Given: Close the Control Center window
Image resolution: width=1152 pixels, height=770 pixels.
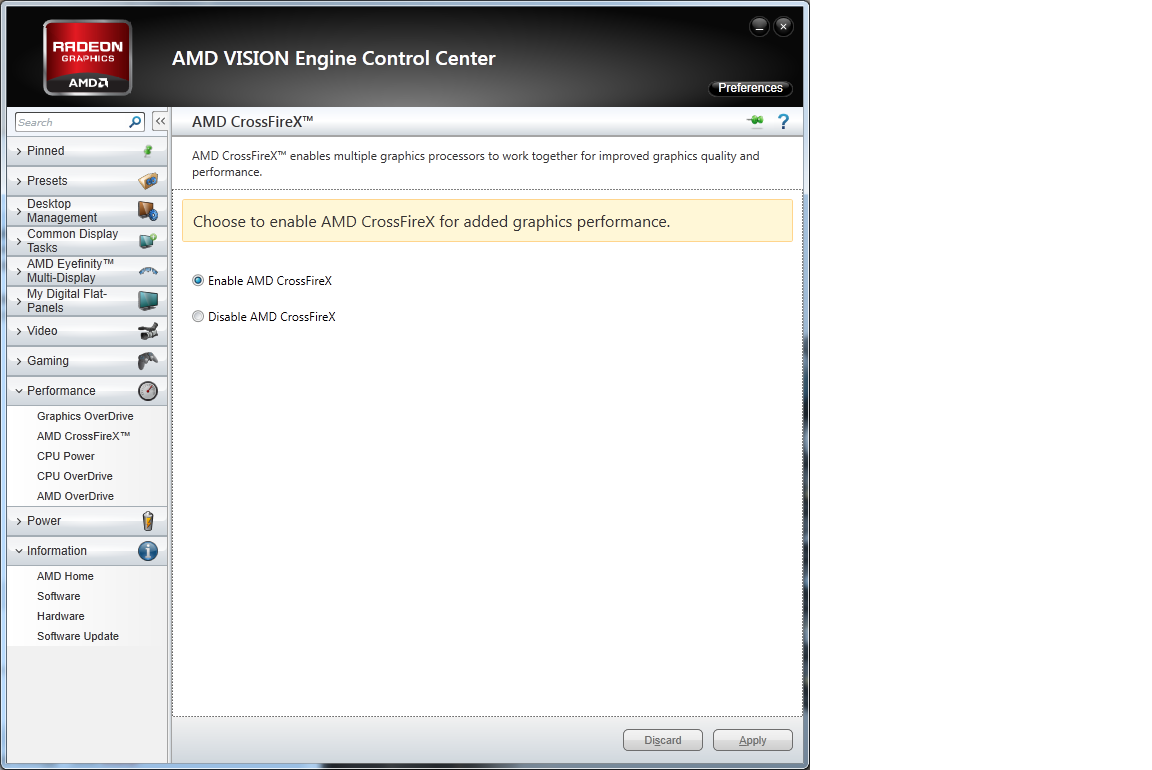Looking at the screenshot, I should click(x=783, y=26).
